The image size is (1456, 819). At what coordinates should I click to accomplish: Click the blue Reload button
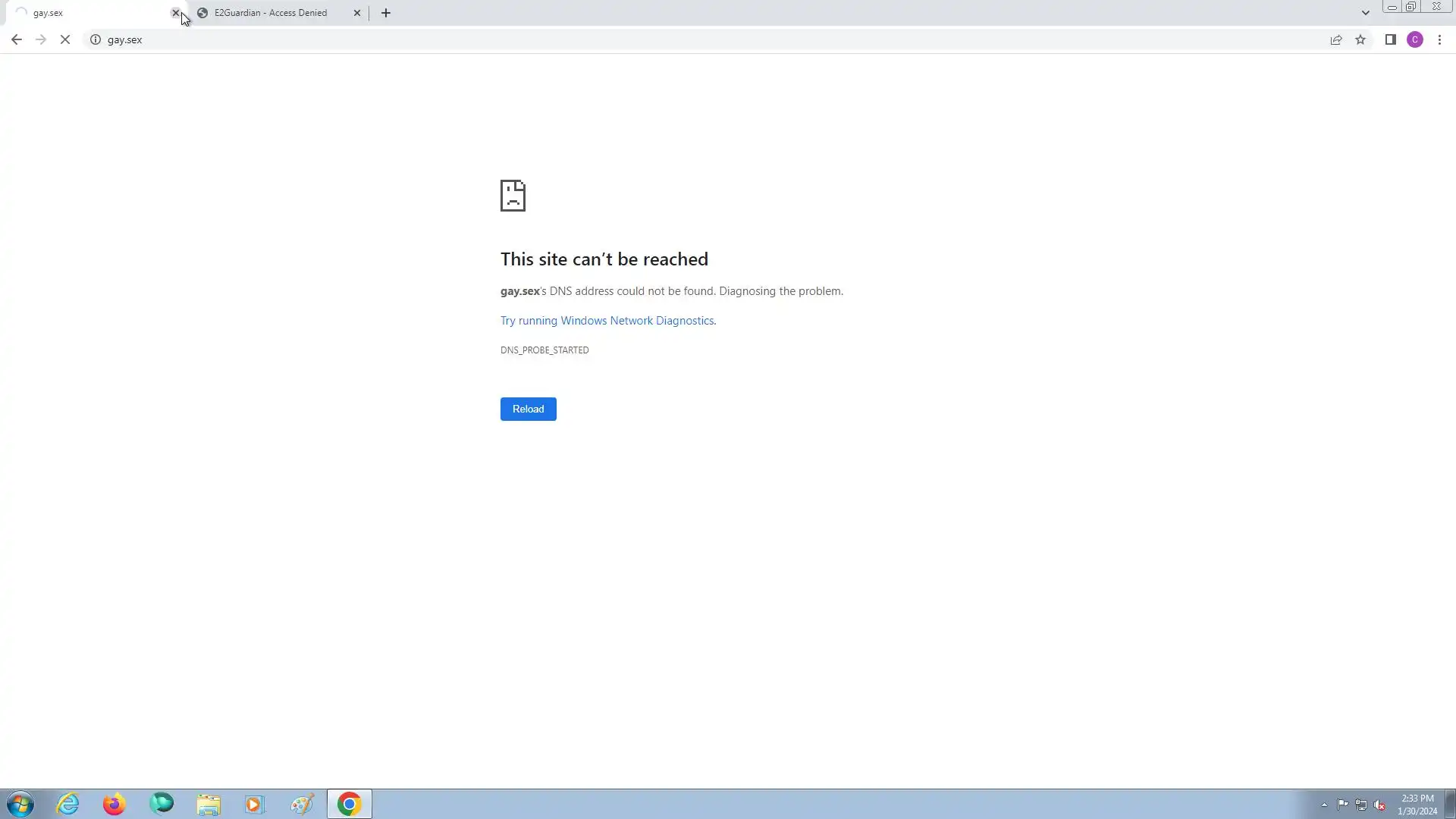pos(528,409)
